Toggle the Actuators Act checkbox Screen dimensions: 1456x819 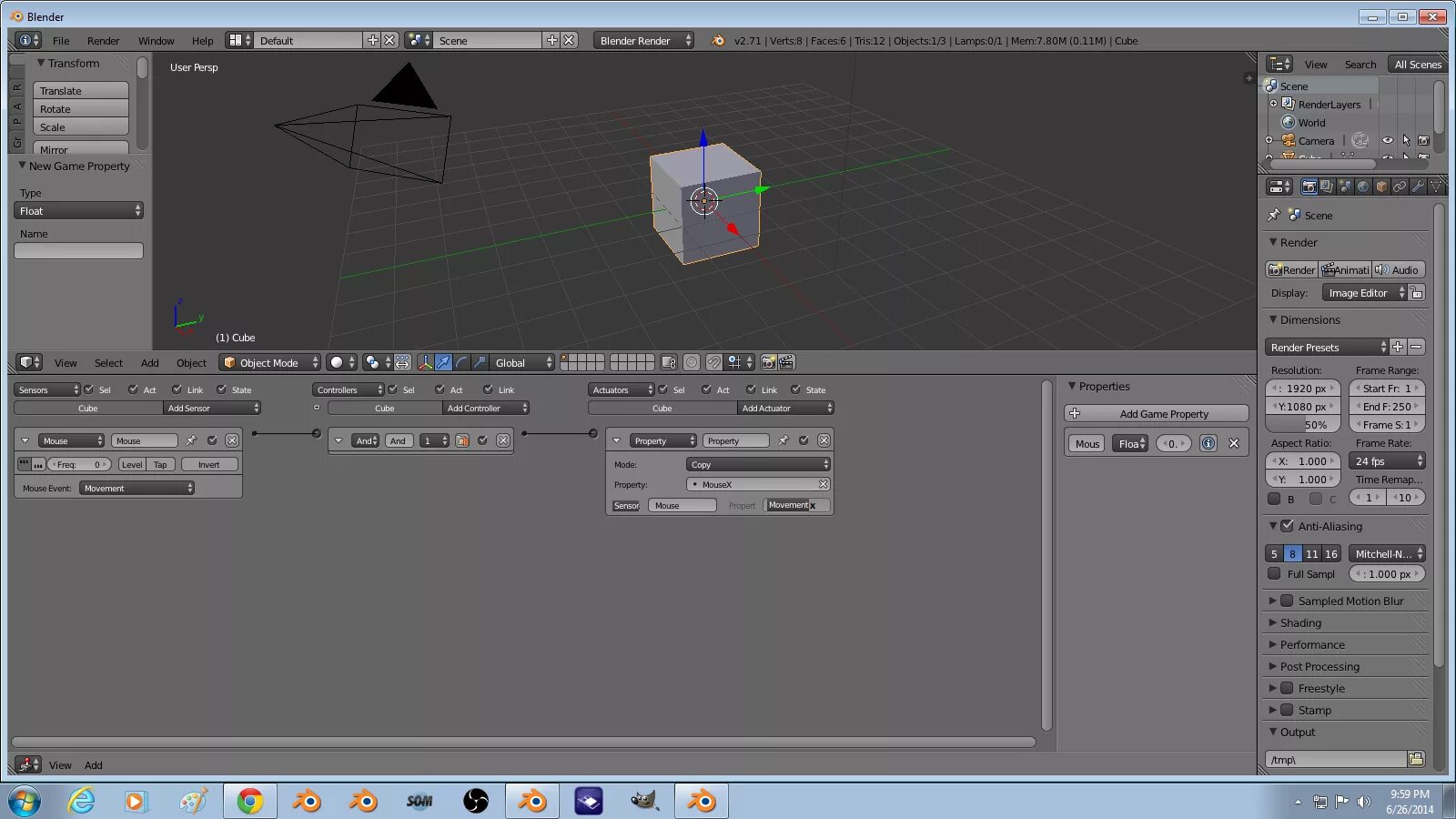point(706,389)
